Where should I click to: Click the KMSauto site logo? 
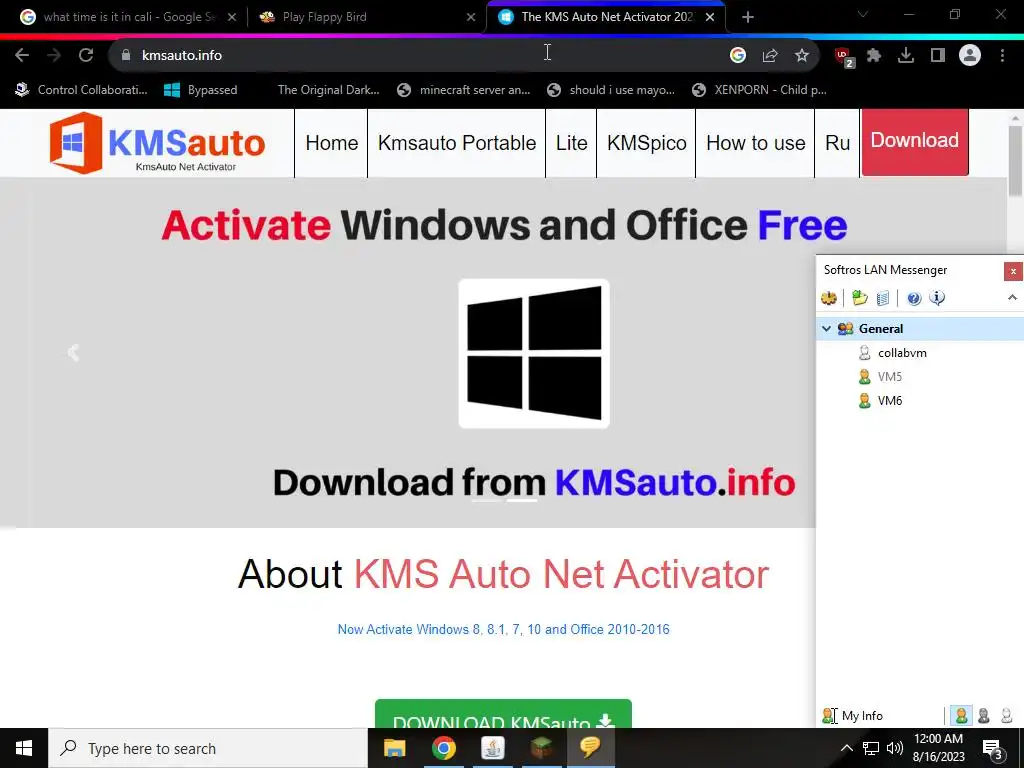coord(157,143)
